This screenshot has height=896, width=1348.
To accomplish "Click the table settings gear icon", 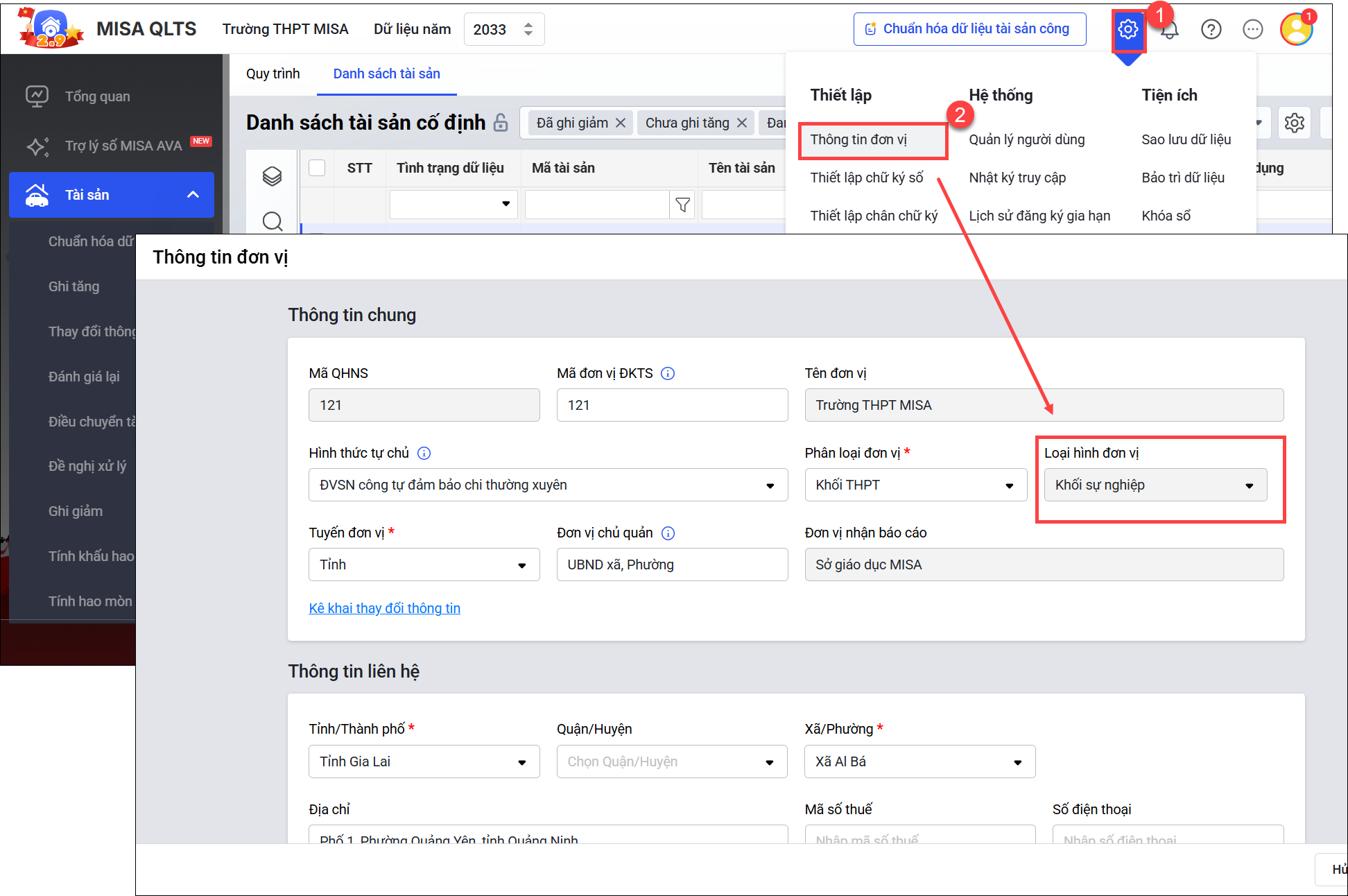I will pyautogui.click(x=1294, y=123).
